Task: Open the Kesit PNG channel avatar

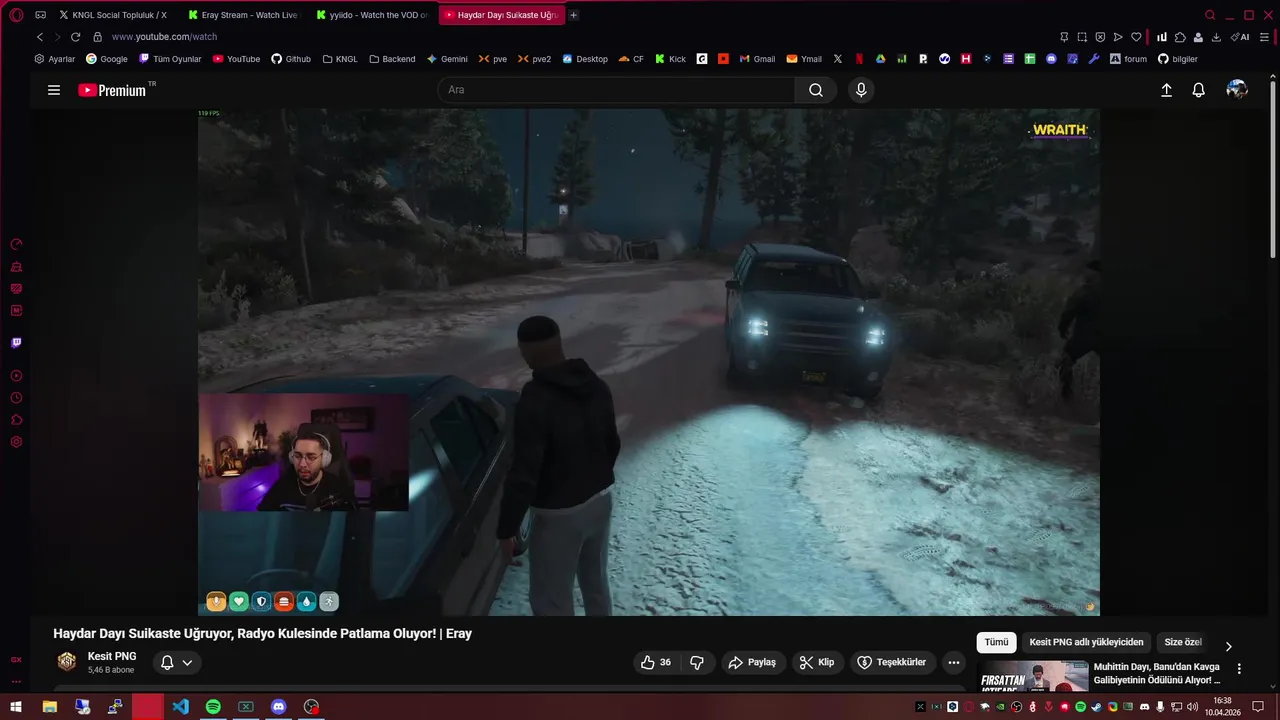Action: [x=67, y=662]
